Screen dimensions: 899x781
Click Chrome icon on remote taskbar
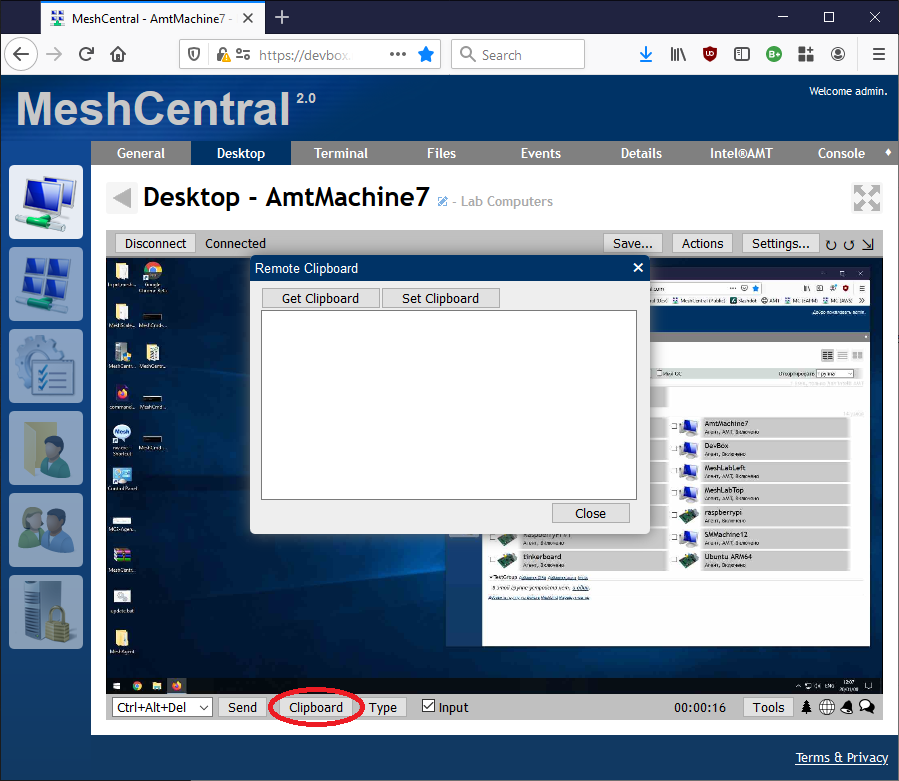137,685
